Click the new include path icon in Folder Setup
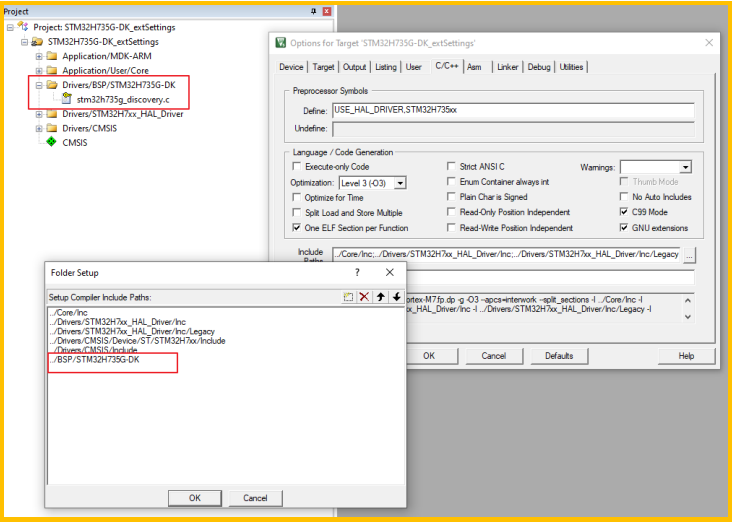732x523 pixels. [x=348, y=297]
